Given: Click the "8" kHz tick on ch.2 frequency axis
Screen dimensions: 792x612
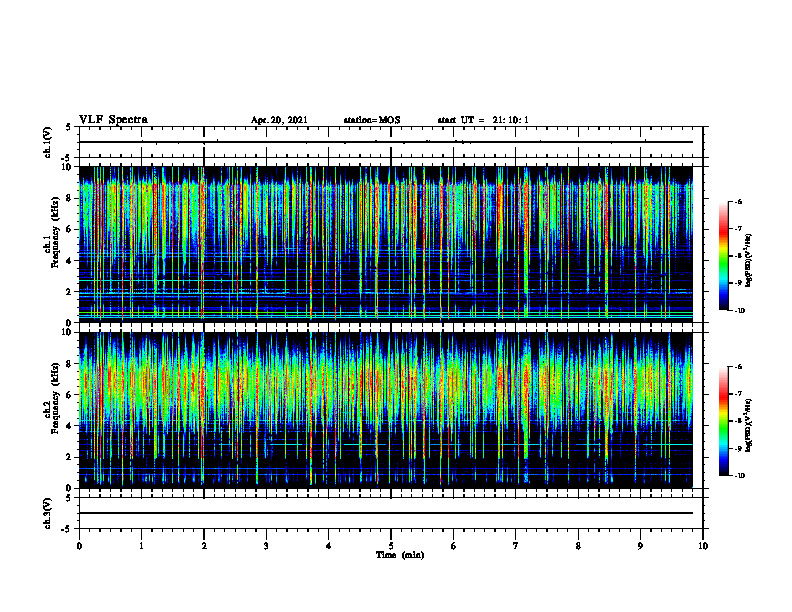Looking at the screenshot, I should (x=70, y=364).
